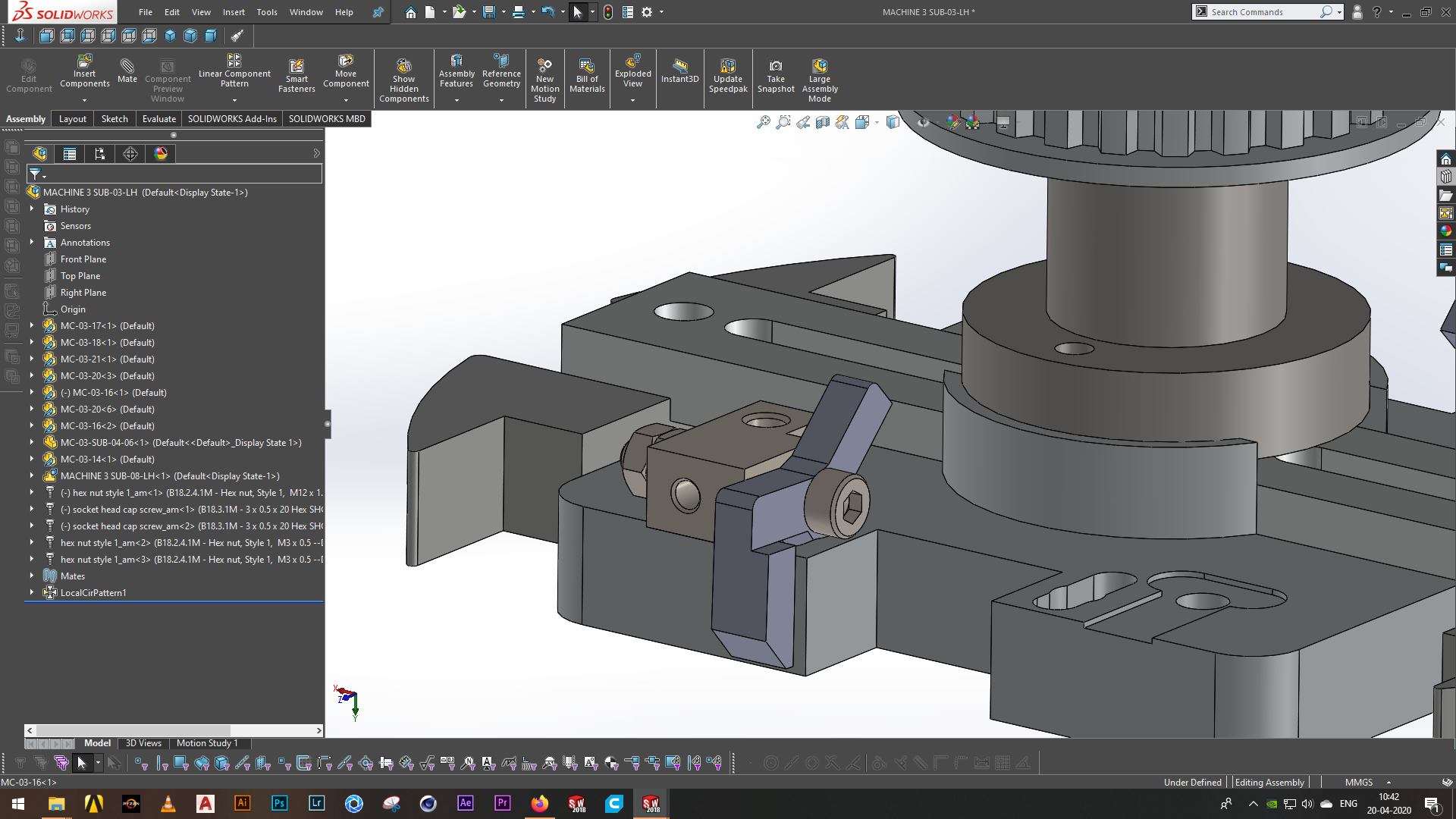Open SOLIDWORKS Resources in task pane
1456x819 pixels.
pyautogui.click(x=1446, y=158)
